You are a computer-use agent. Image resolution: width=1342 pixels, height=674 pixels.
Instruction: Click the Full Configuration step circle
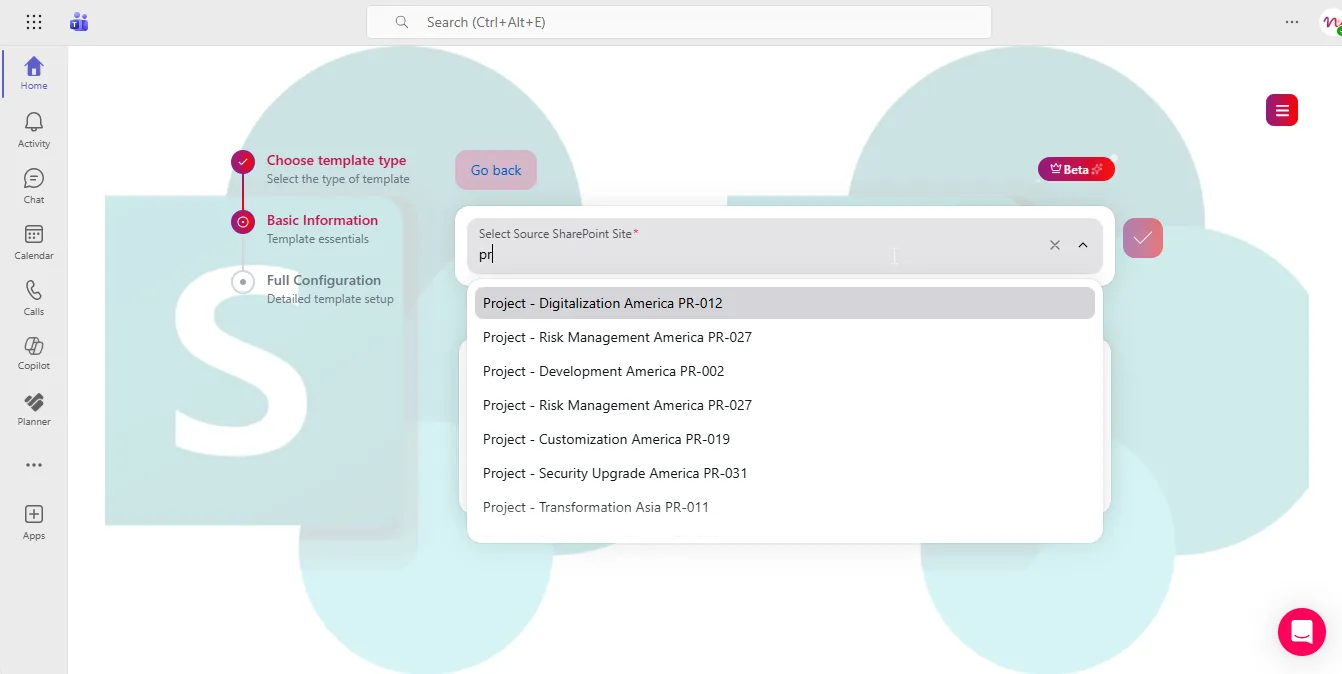243,282
